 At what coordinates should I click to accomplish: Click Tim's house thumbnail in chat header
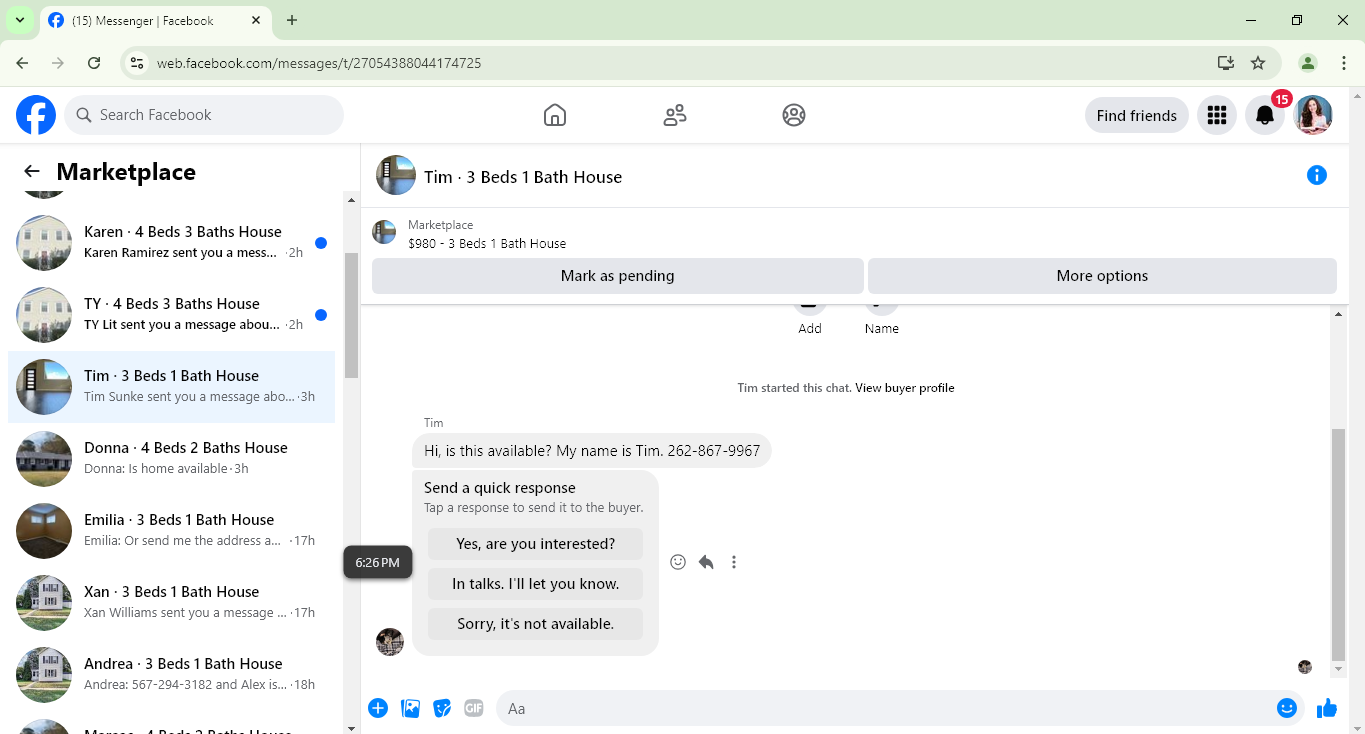pyautogui.click(x=396, y=176)
